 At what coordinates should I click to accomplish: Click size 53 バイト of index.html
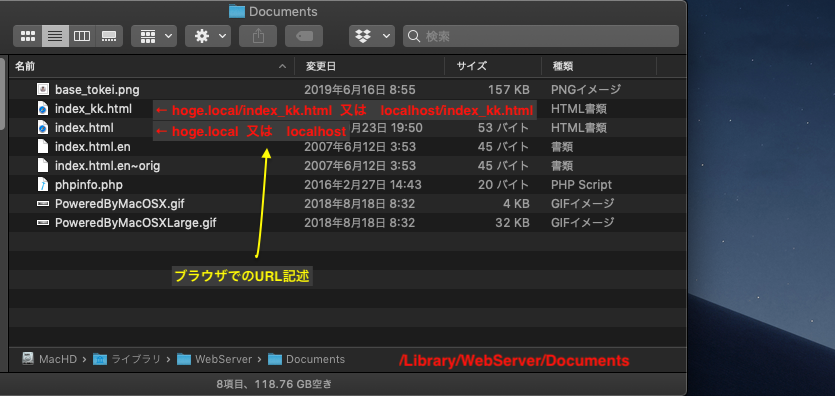[503, 128]
